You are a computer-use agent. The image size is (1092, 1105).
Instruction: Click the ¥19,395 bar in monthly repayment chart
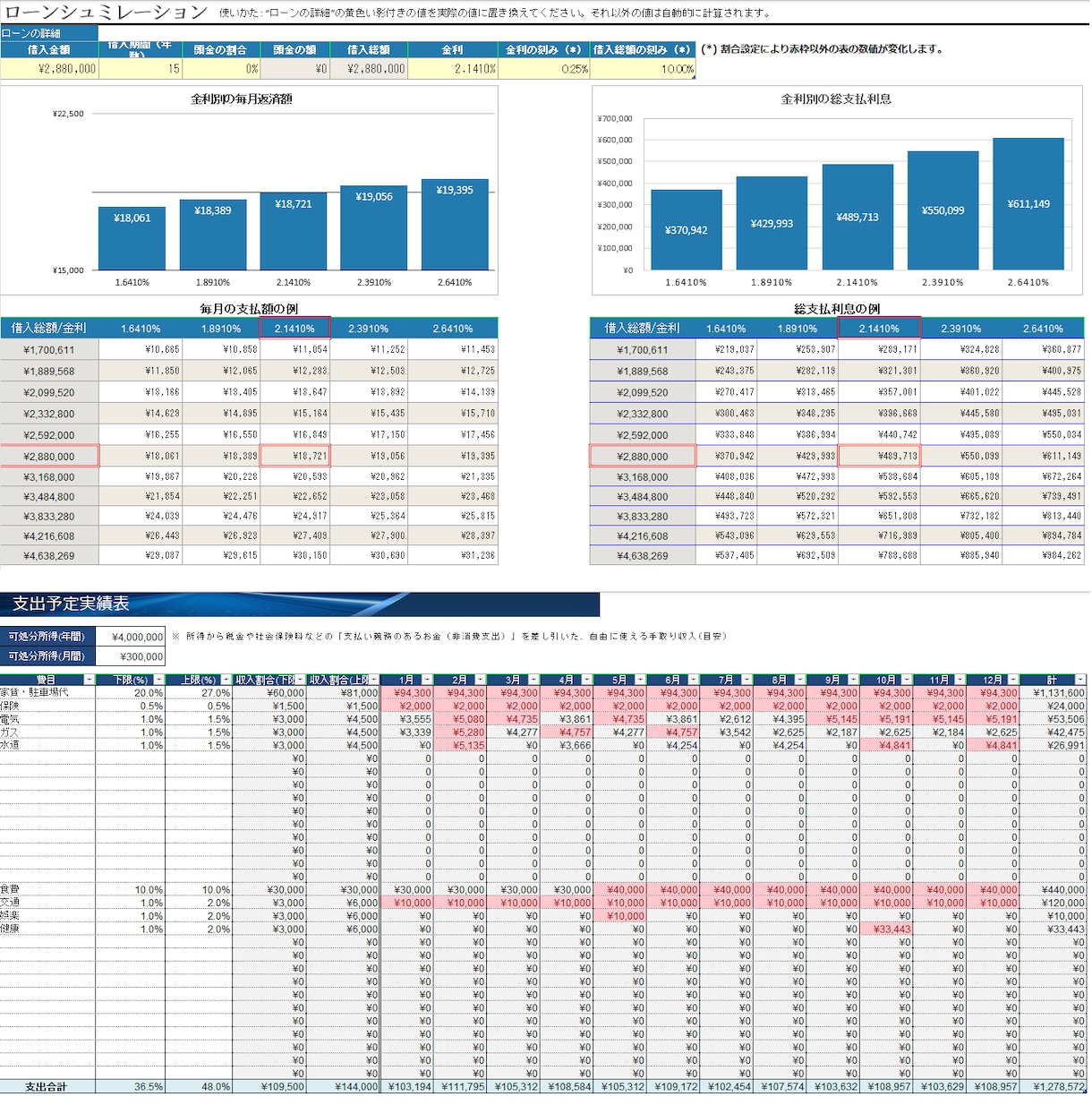[455, 225]
